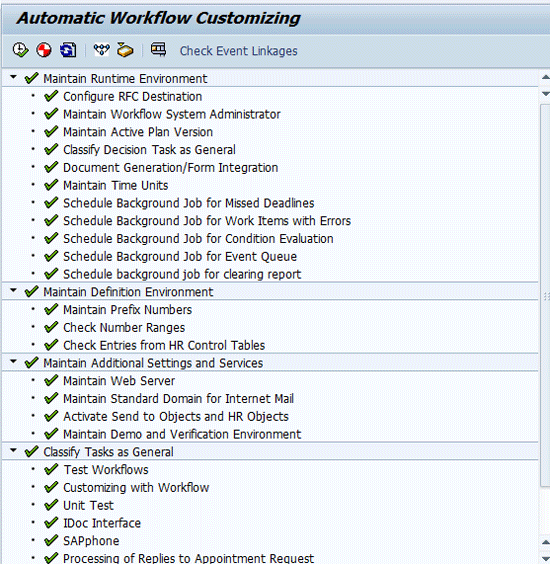This screenshot has width=550, height=564.
Task: Collapse the Classify Tasks as General node
Action: click(x=13, y=450)
